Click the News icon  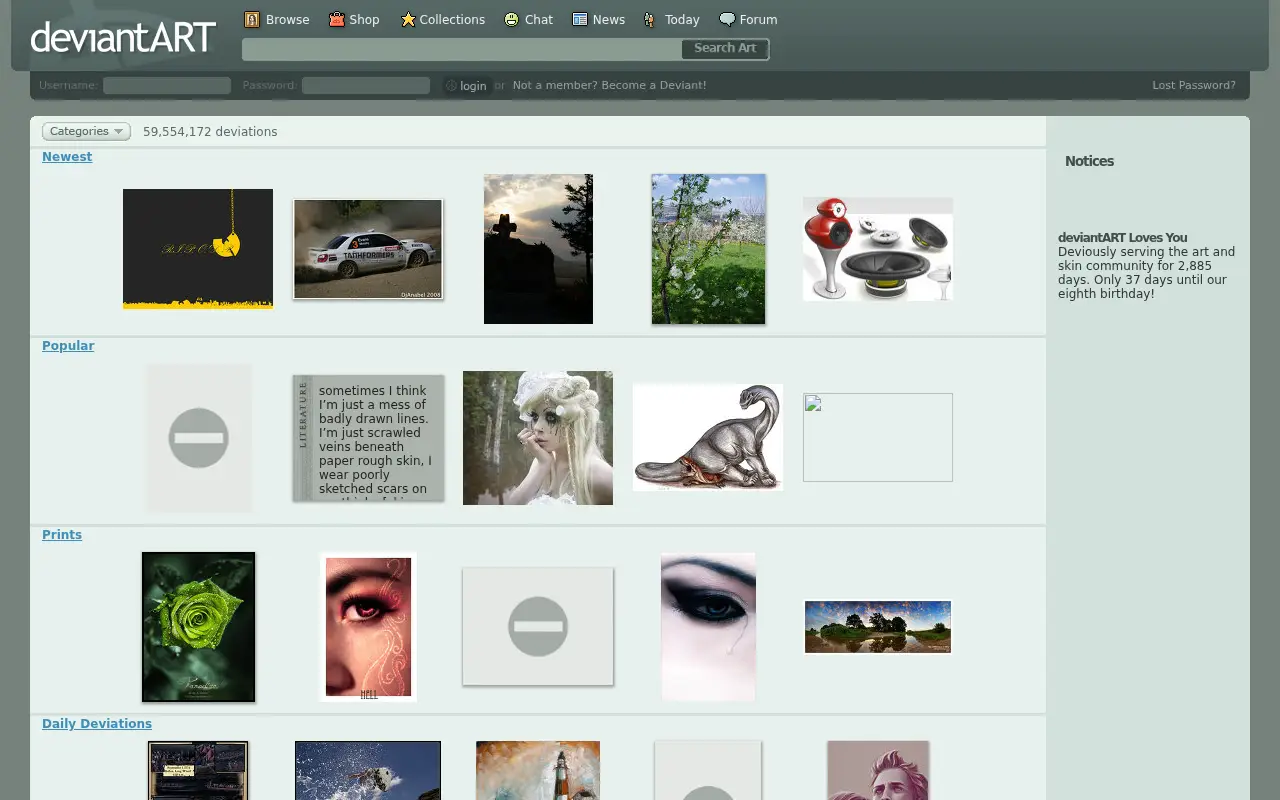tap(580, 19)
